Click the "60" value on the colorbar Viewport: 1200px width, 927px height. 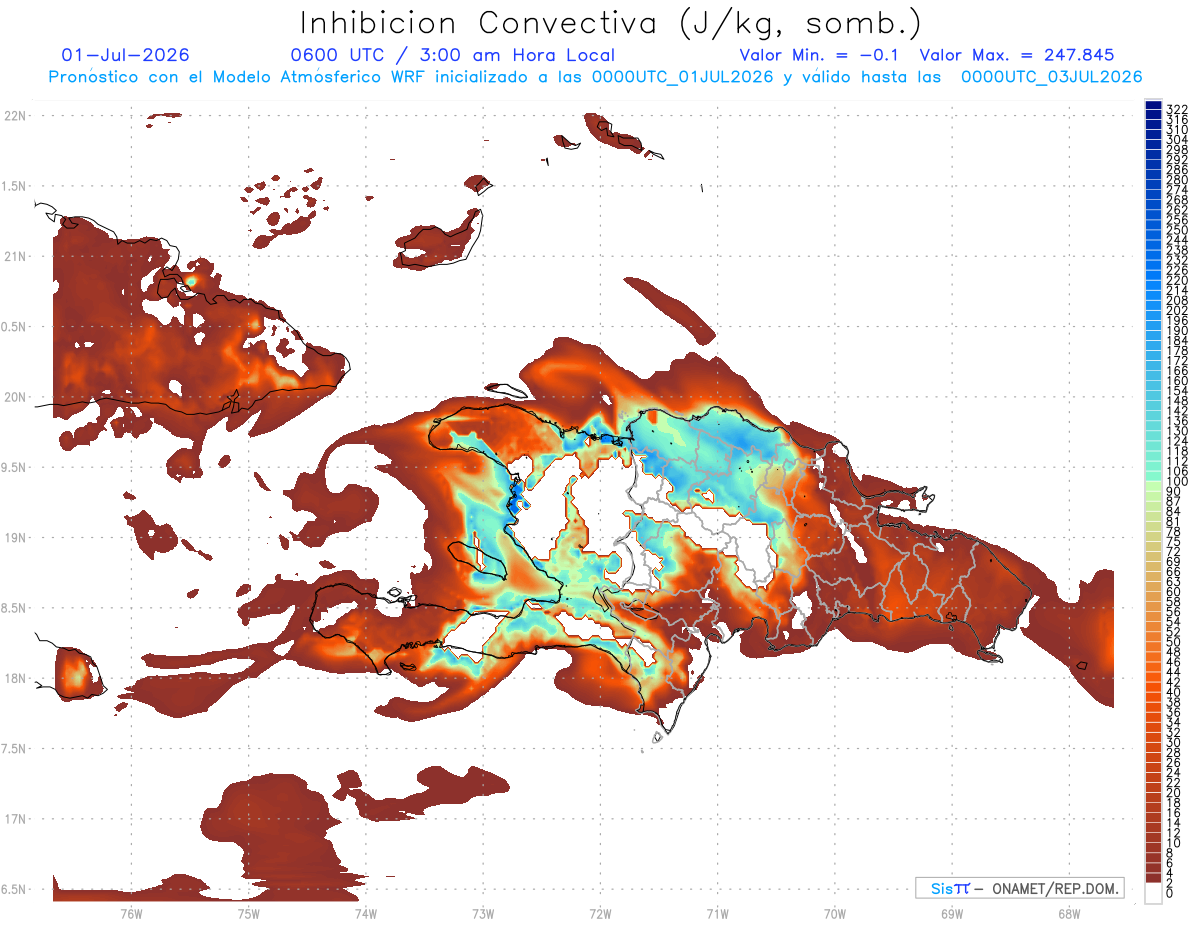click(x=1174, y=591)
